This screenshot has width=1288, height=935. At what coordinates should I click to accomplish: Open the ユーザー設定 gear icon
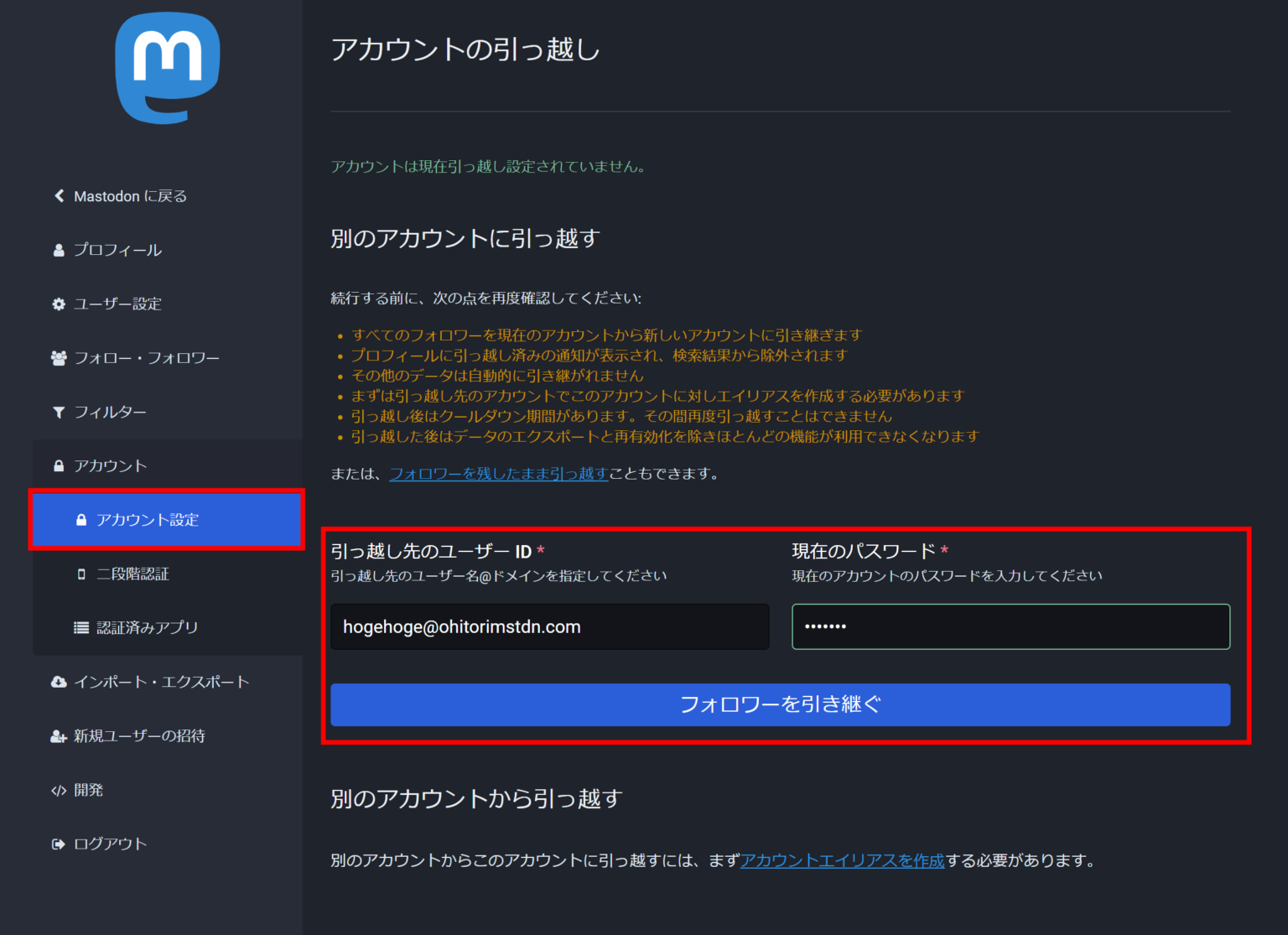[58, 304]
